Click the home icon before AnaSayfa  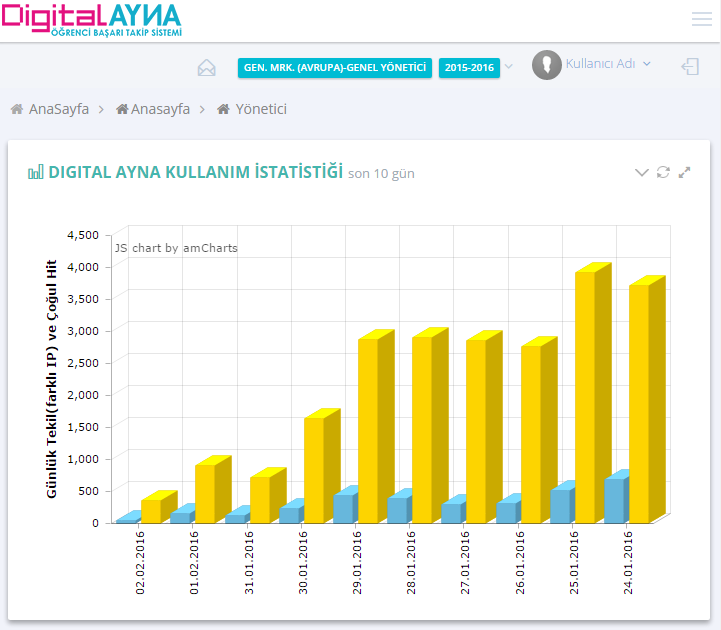[x=17, y=109]
